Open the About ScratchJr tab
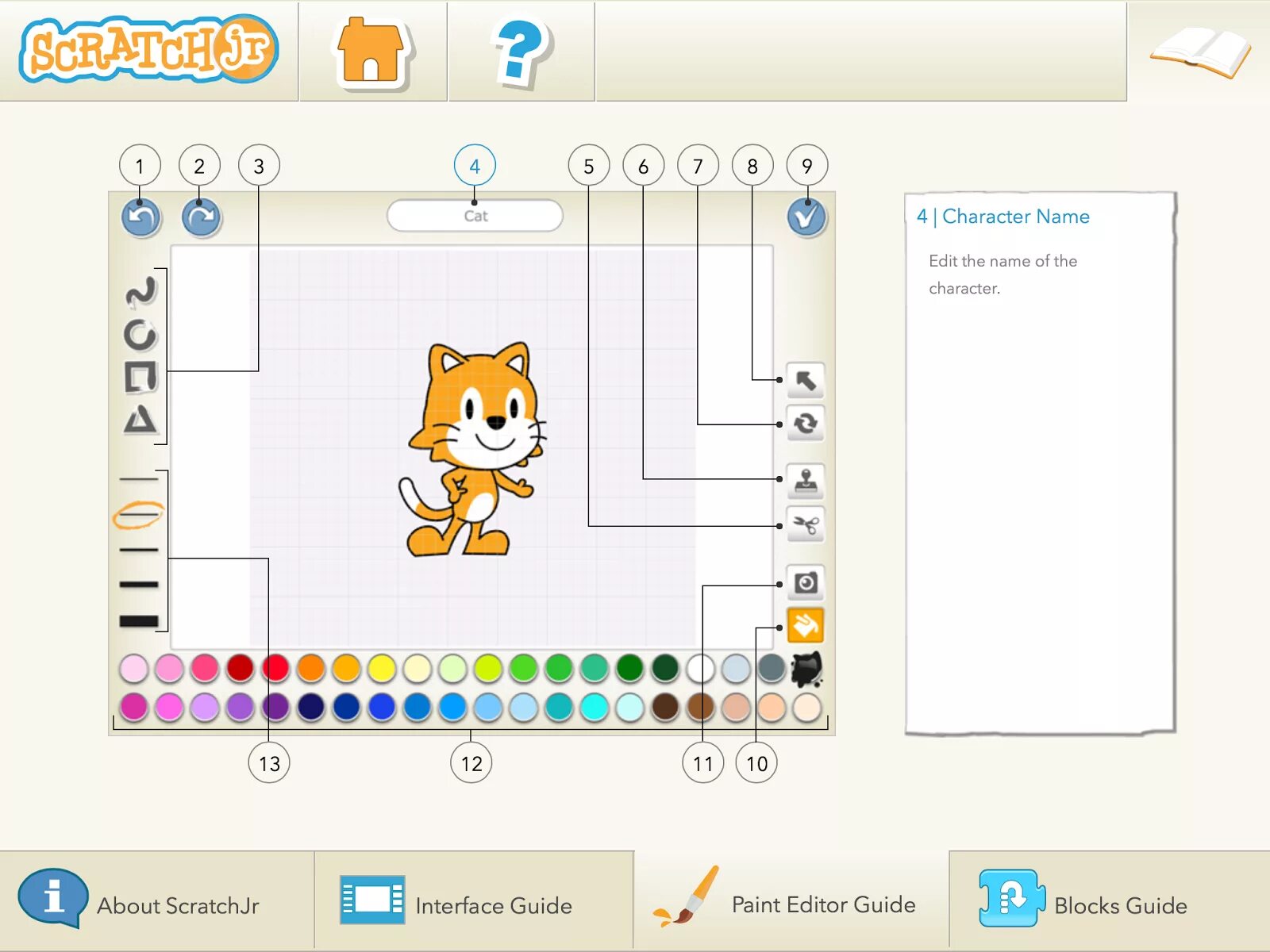Image resolution: width=1270 pixels, height=952 pixels. [x=157, y=900]
